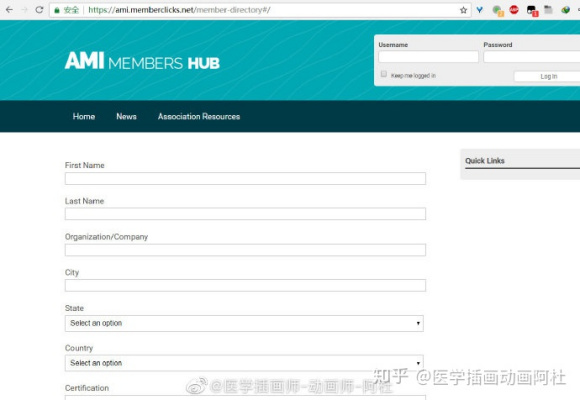Click the globe extension icon
Image resolution: width=580 pixels, height=400 pixels.
[566, 10]
